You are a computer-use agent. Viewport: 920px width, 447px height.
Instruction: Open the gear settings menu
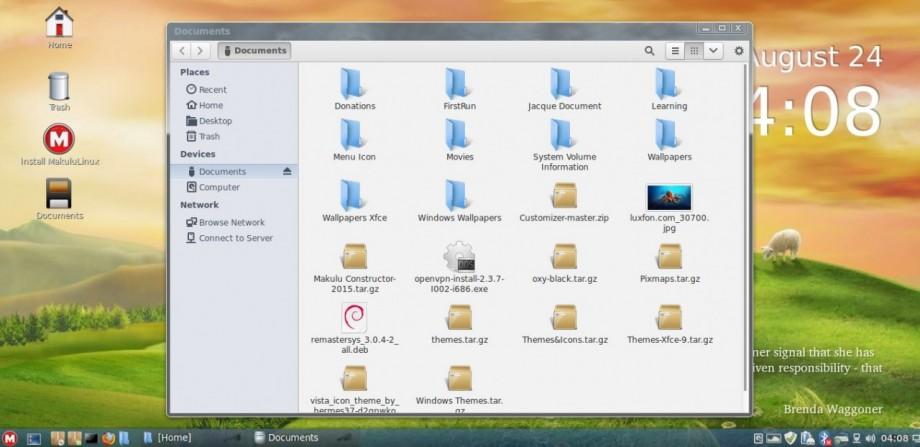(x=738, y=51)
